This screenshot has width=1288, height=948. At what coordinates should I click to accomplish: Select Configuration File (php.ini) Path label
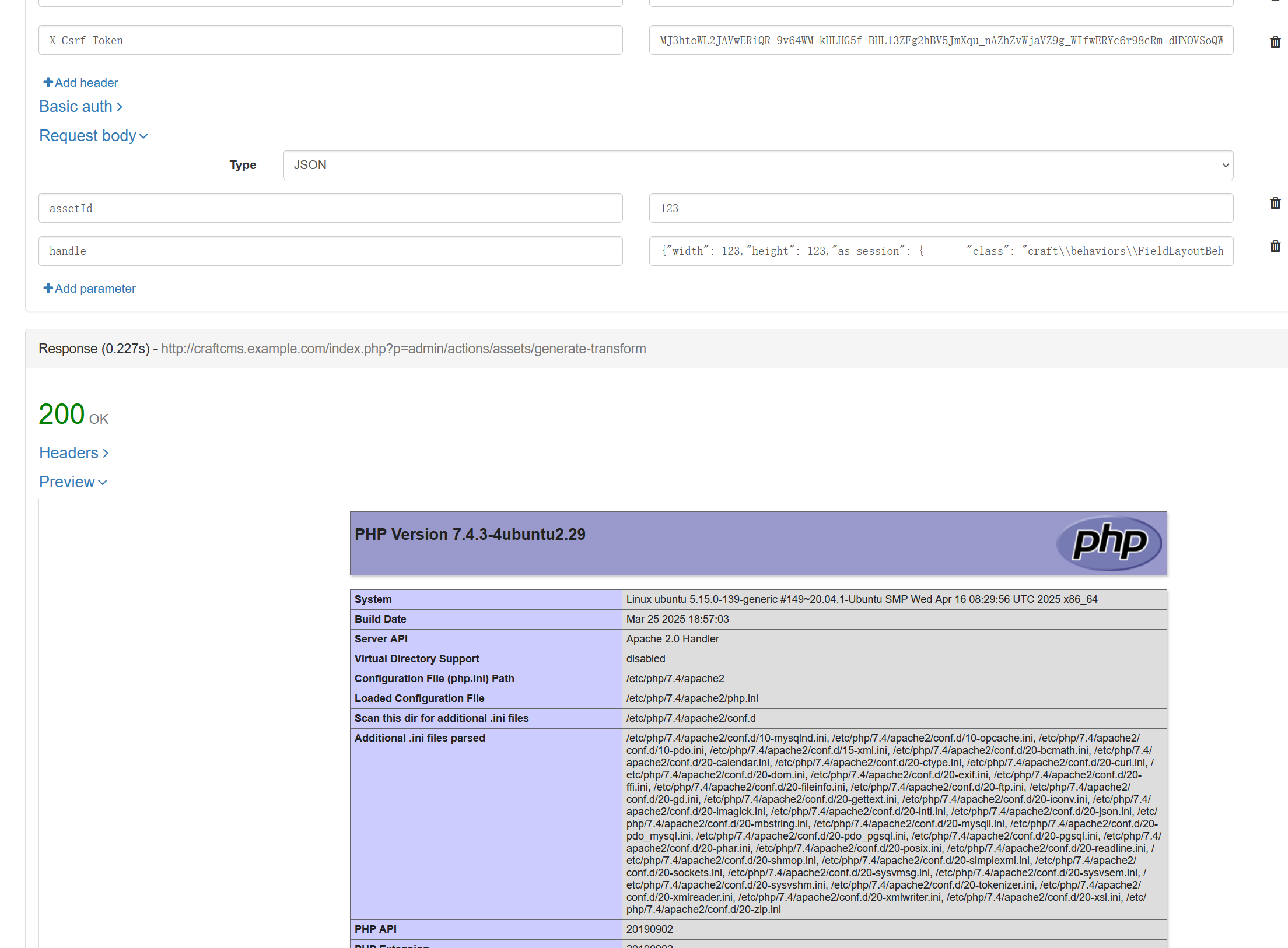[x=435, y=679]
